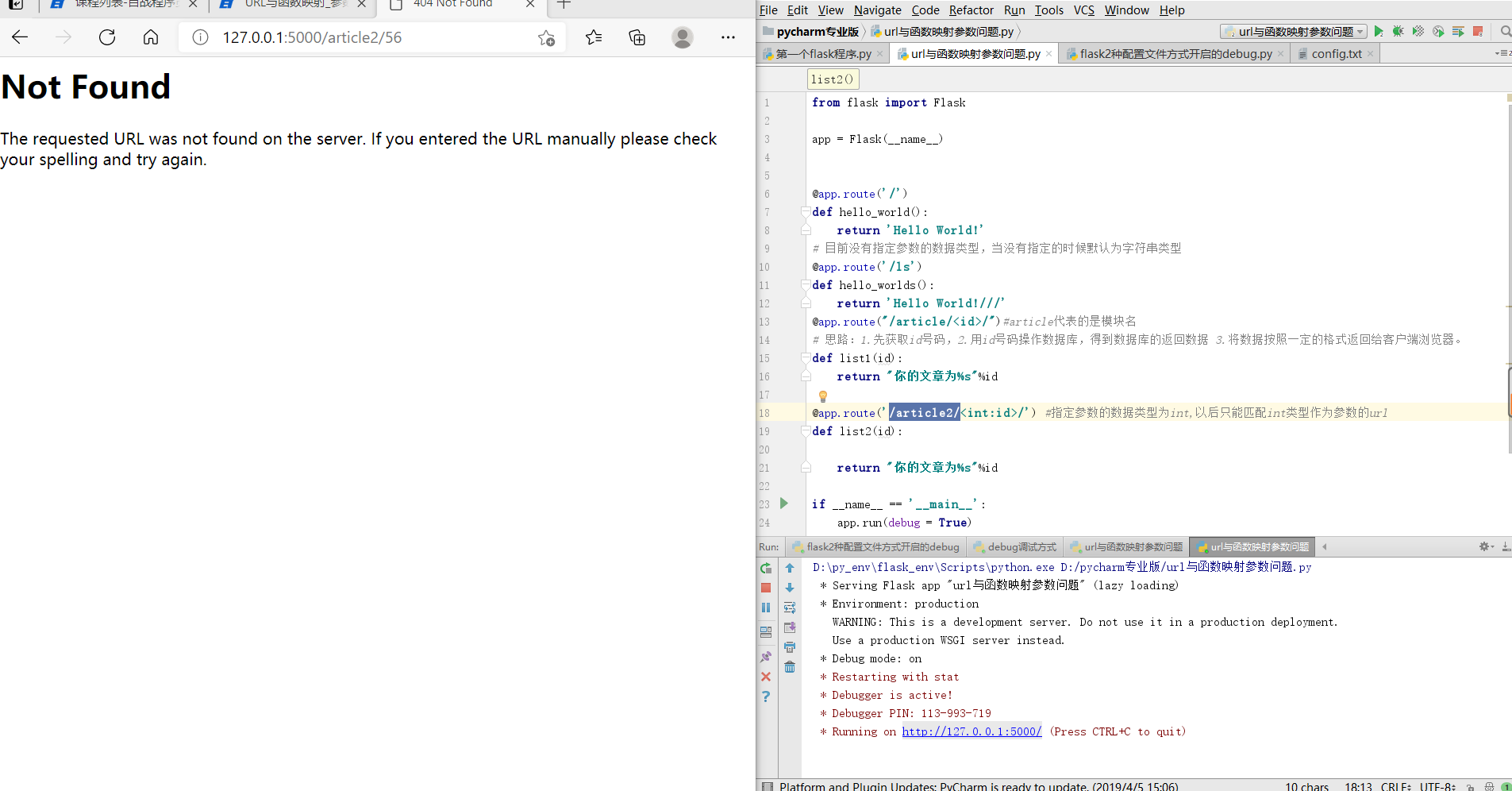
Task: Show the hidden editor tabs list
Action: point(1502,53)
